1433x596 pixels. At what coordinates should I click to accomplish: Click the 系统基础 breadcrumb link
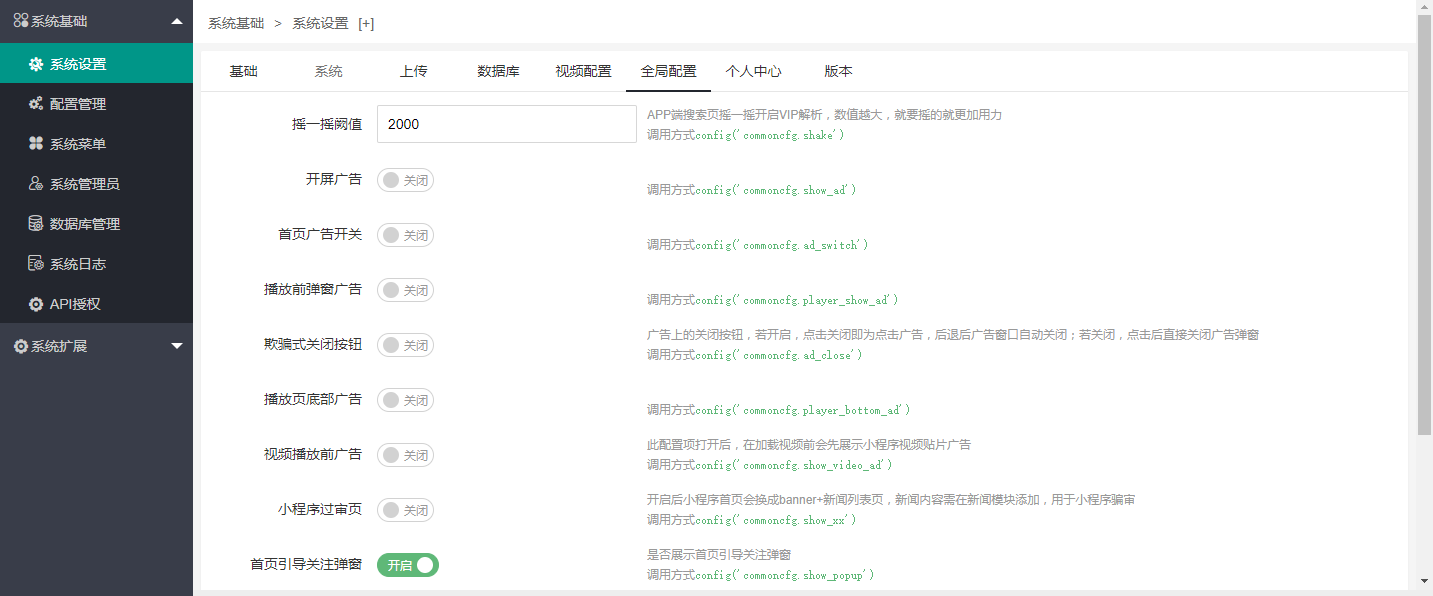(x=236, y=23)
